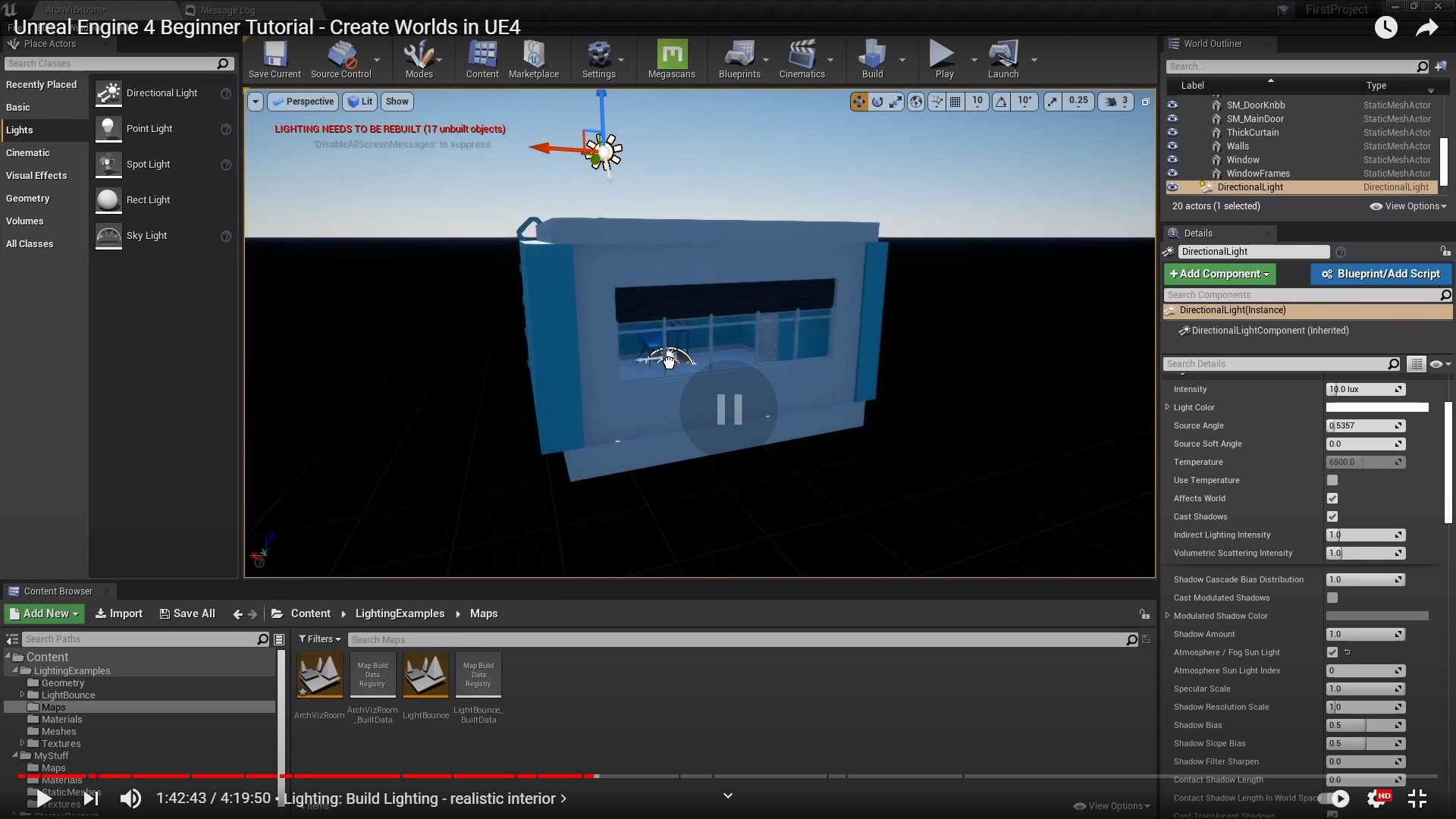The height and width of the screenshot is (819, 1456).
Task: Select the Visual Effects category tab
Action: [x=36, y=175]
